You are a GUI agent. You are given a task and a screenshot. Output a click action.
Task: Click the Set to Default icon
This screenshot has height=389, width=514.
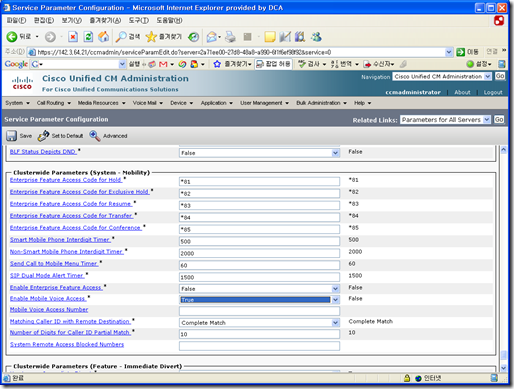point(43,136)
